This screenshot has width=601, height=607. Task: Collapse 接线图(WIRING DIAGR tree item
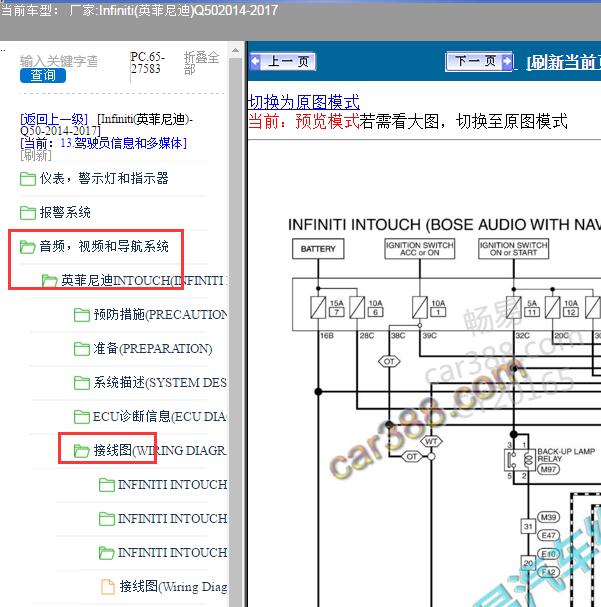pyautogui.click(x=160, y=450)
